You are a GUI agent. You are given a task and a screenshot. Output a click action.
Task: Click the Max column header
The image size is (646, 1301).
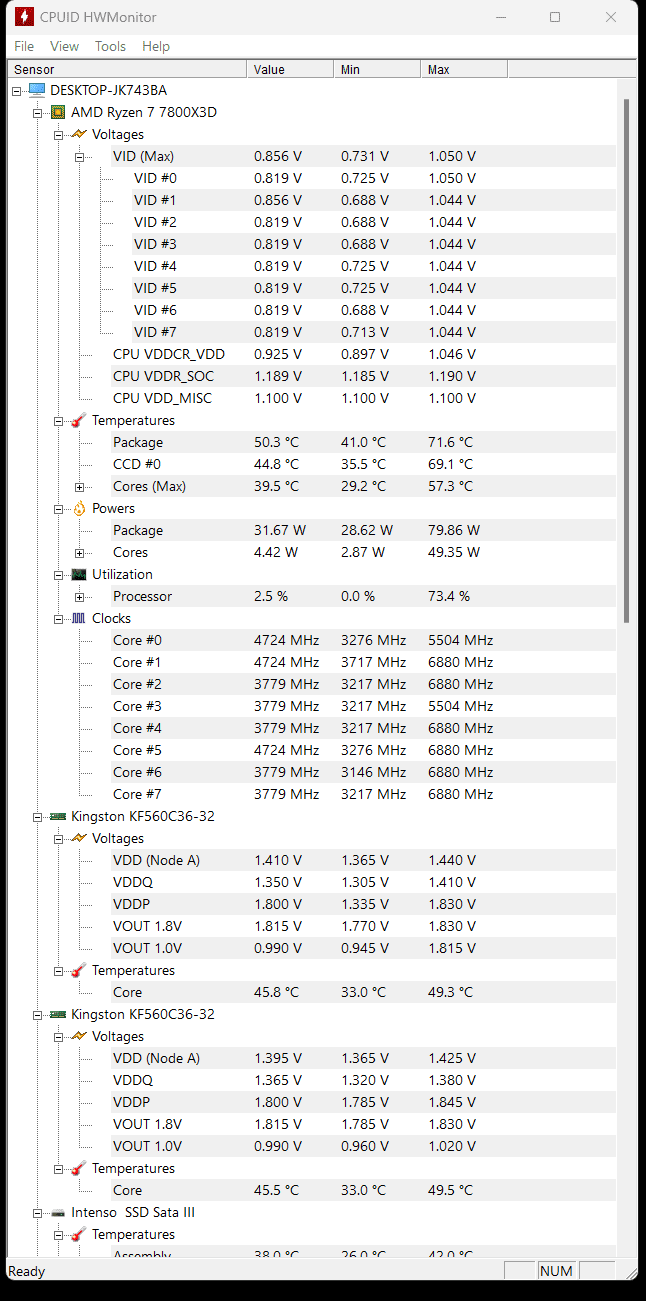(x=464, y=69)
